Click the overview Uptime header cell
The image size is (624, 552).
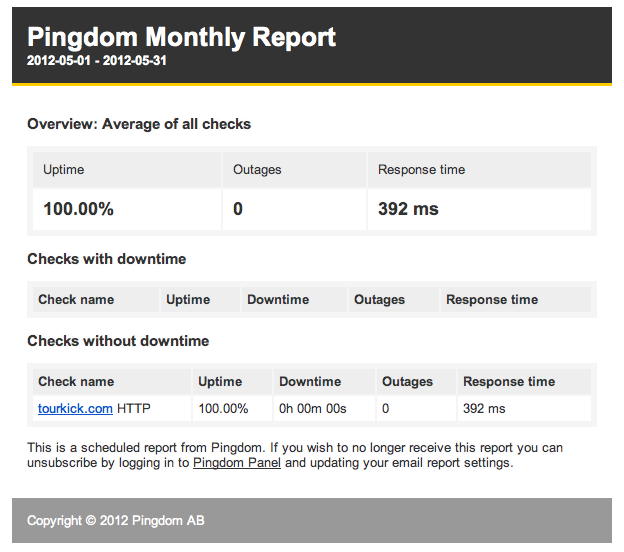click(127, 170)
